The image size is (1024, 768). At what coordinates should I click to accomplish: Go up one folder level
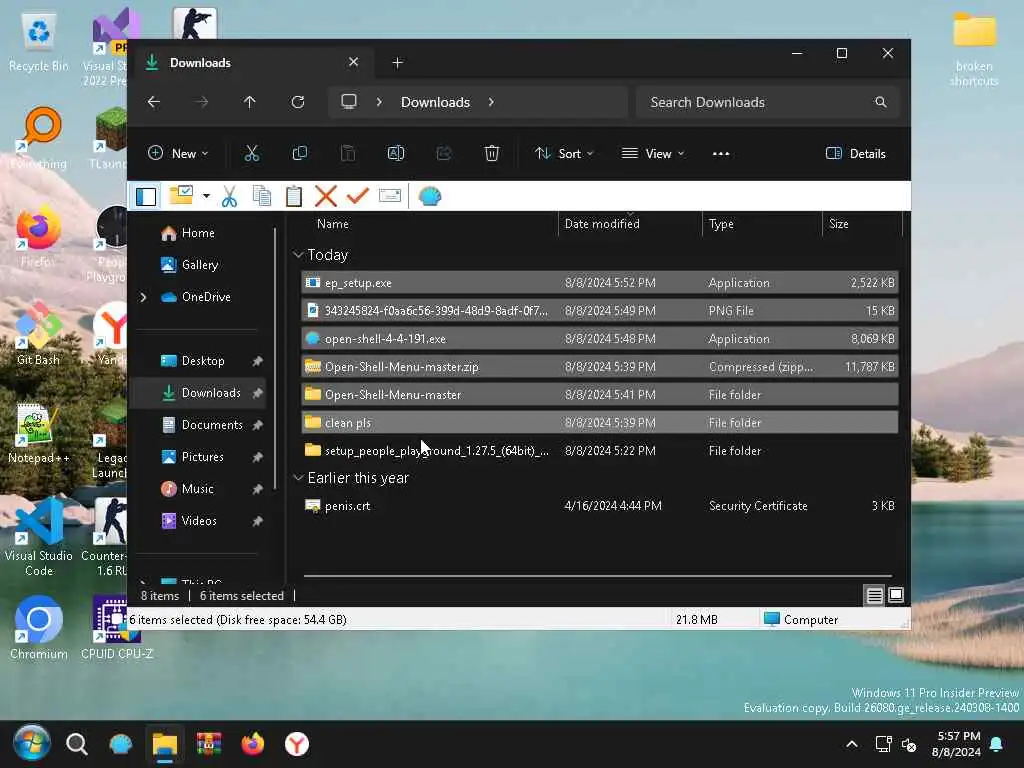(249, 102)
